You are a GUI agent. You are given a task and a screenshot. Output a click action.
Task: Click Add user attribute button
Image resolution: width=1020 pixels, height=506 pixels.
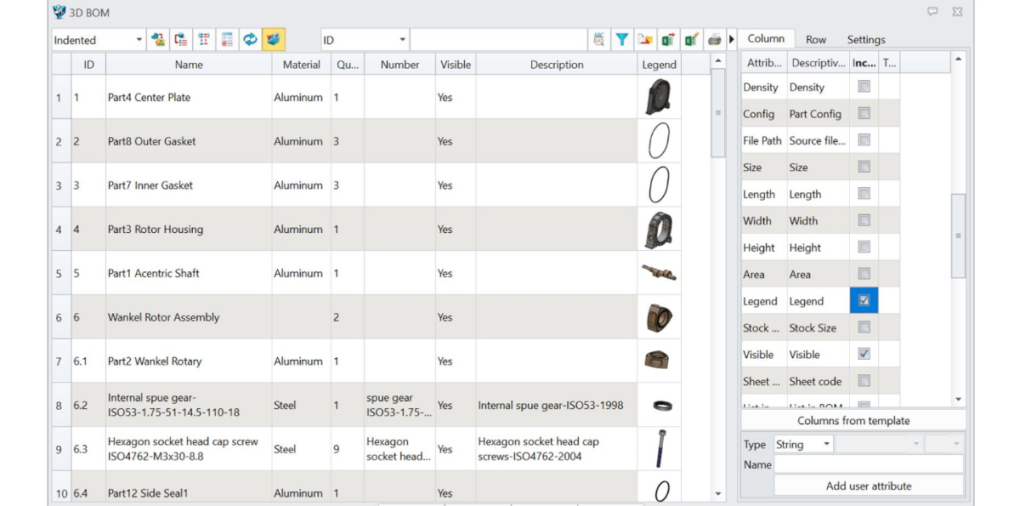tap(868, 486)
